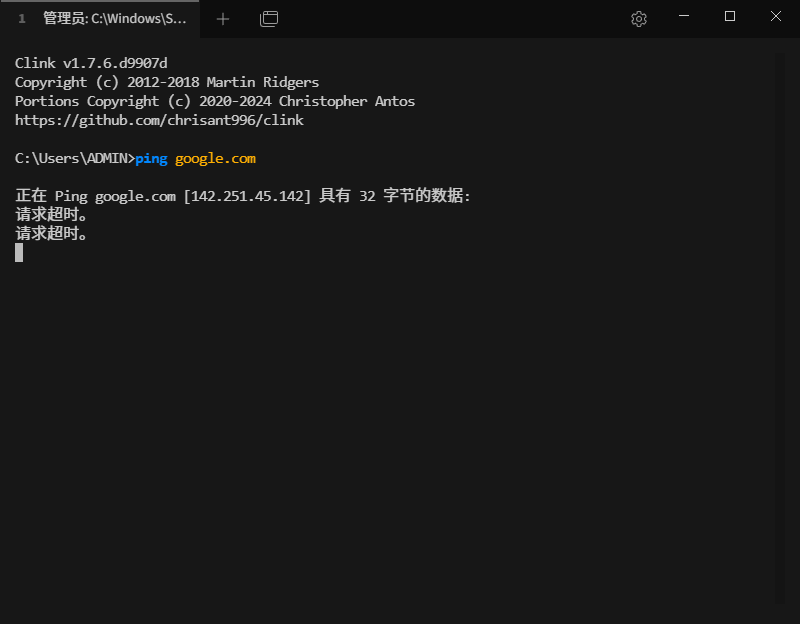
Task: Open the window list icon beside plus
Action: pyautogui.click(x=269, y=19)
